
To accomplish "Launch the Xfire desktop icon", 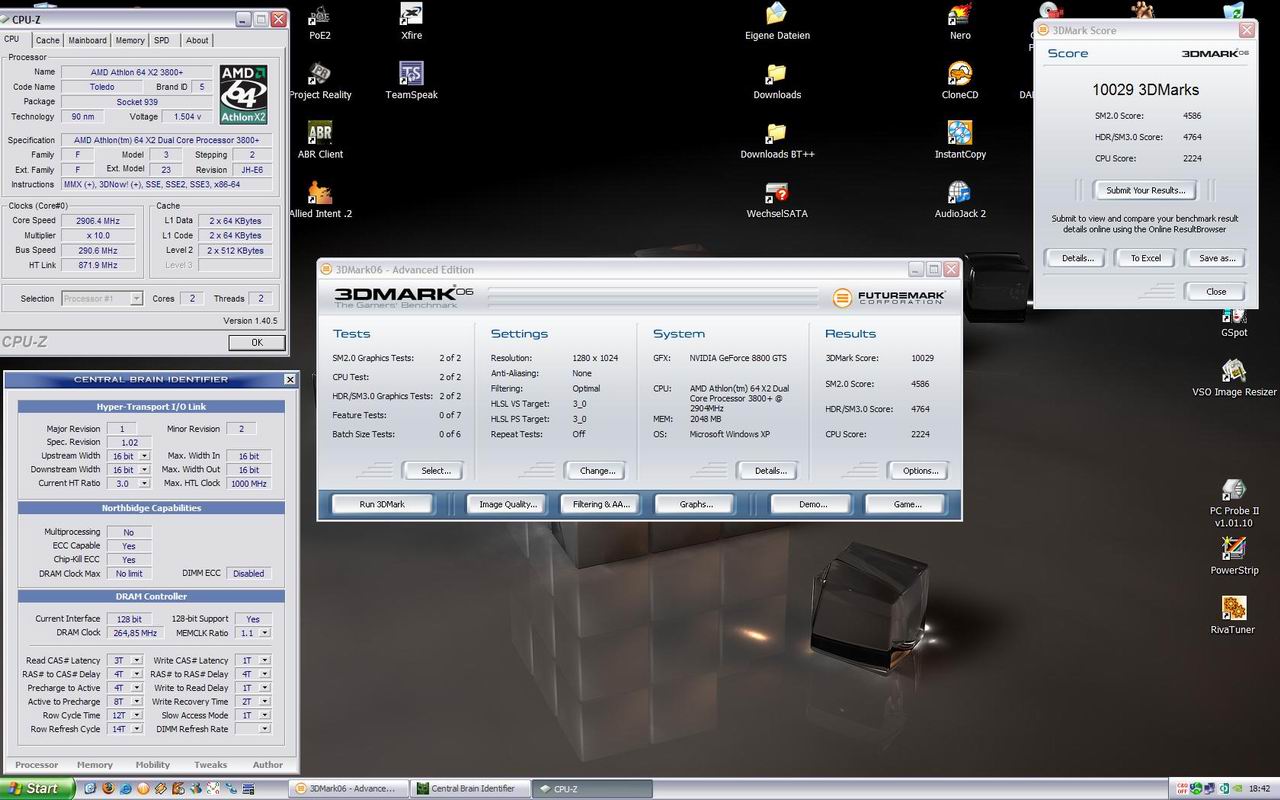I will point(411,16).
